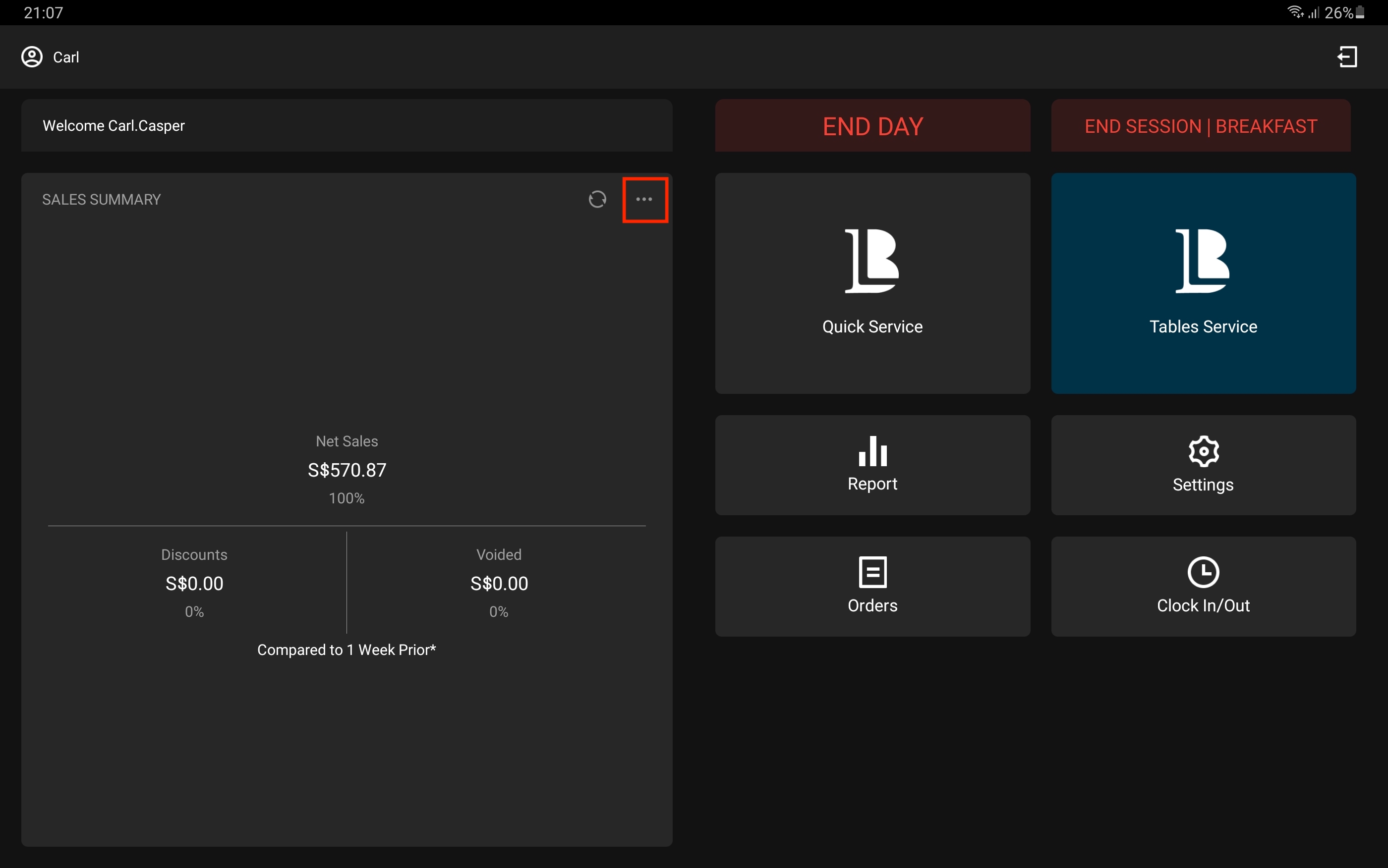Tap the logout icon at top right
This screenshot has height=868, width=1388.
(x=1347, y=57)
